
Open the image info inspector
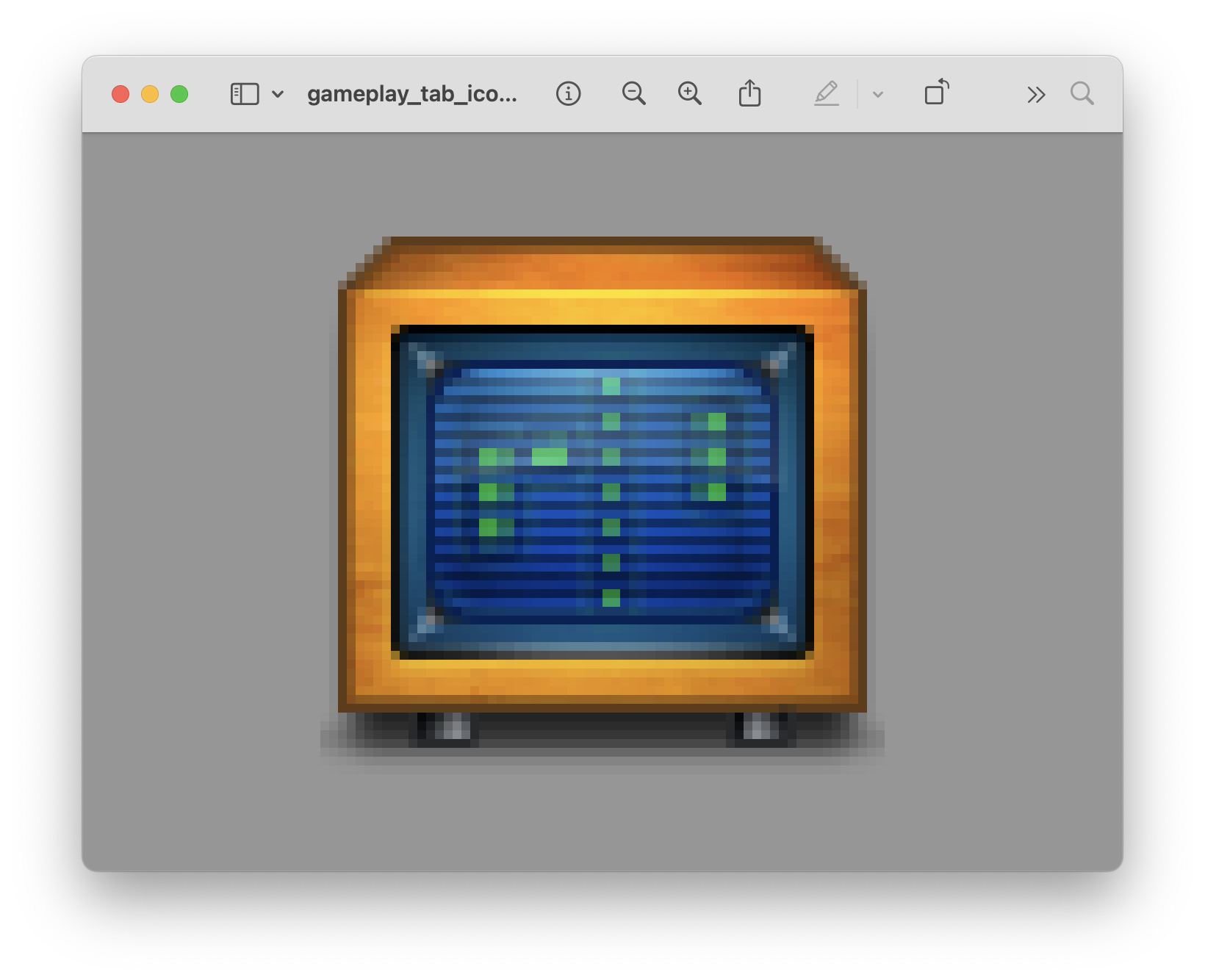568,94
